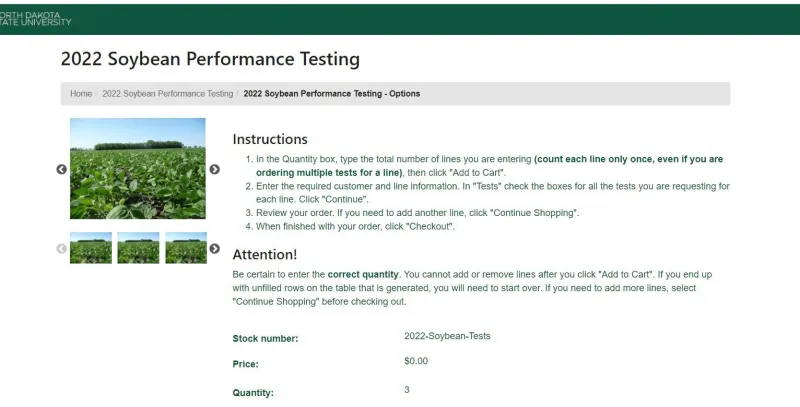Click the 2022-Soybean-Tests stock number value
Viewport: 800px width, 407px height.
tap(447, 336)
